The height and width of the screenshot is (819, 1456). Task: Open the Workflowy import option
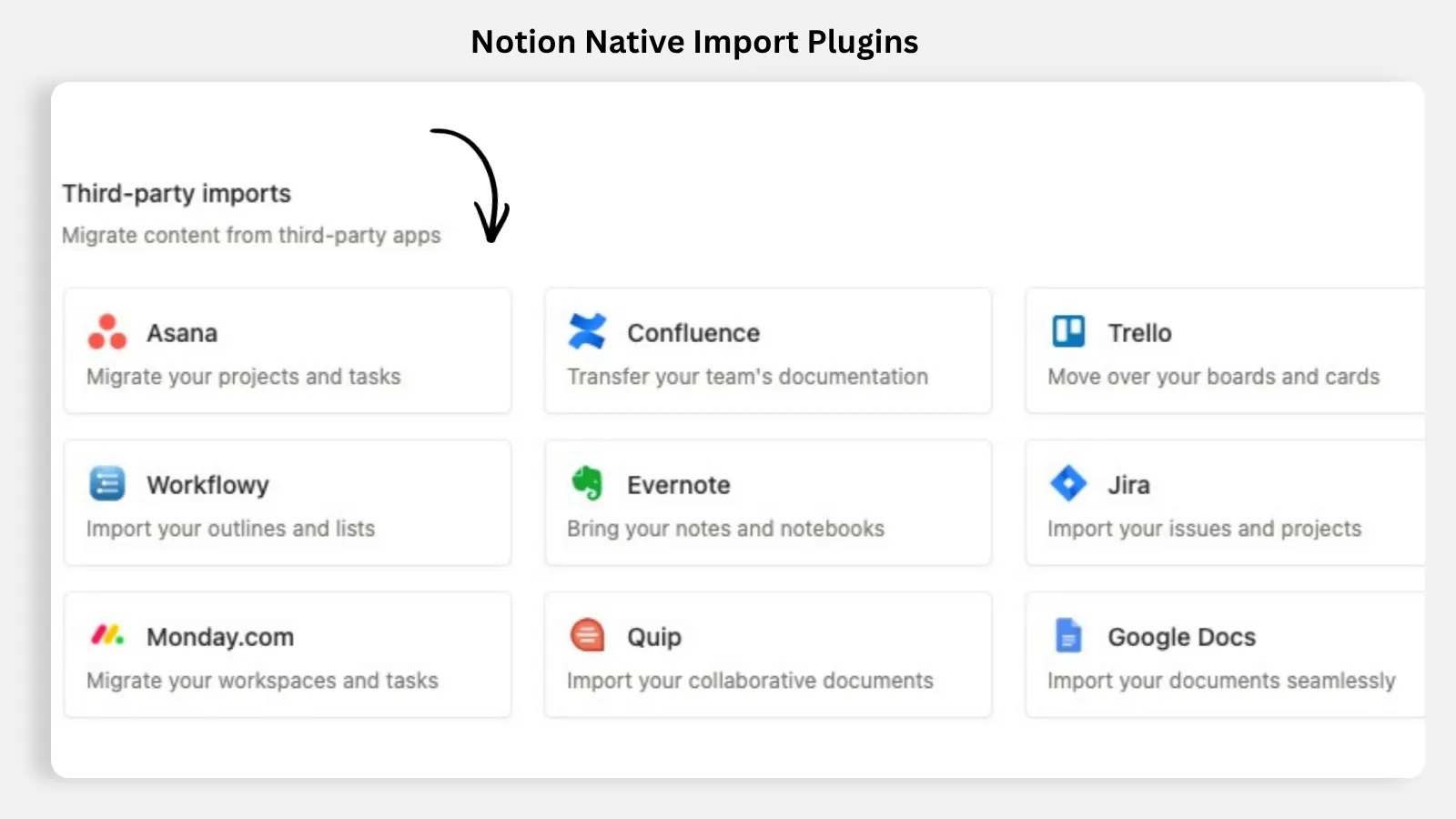pyautogui.click(x=288, y=502)
